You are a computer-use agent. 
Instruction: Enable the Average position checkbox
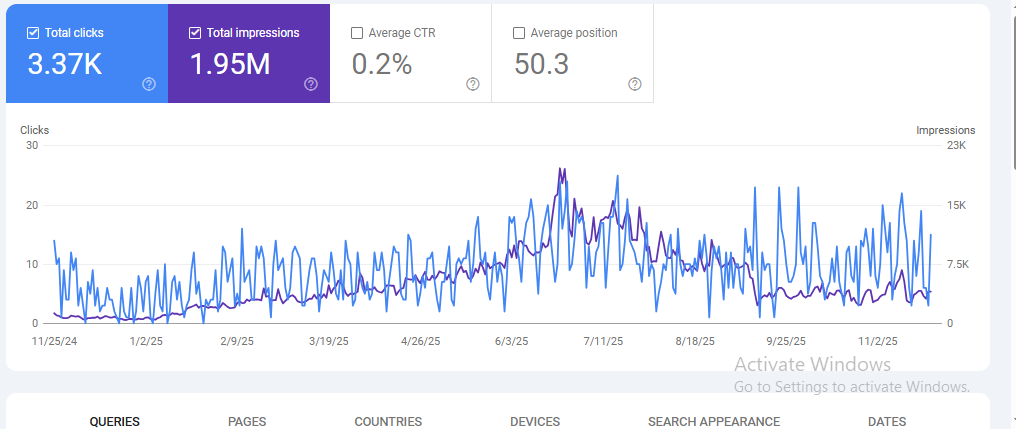(x=519, y=33)
